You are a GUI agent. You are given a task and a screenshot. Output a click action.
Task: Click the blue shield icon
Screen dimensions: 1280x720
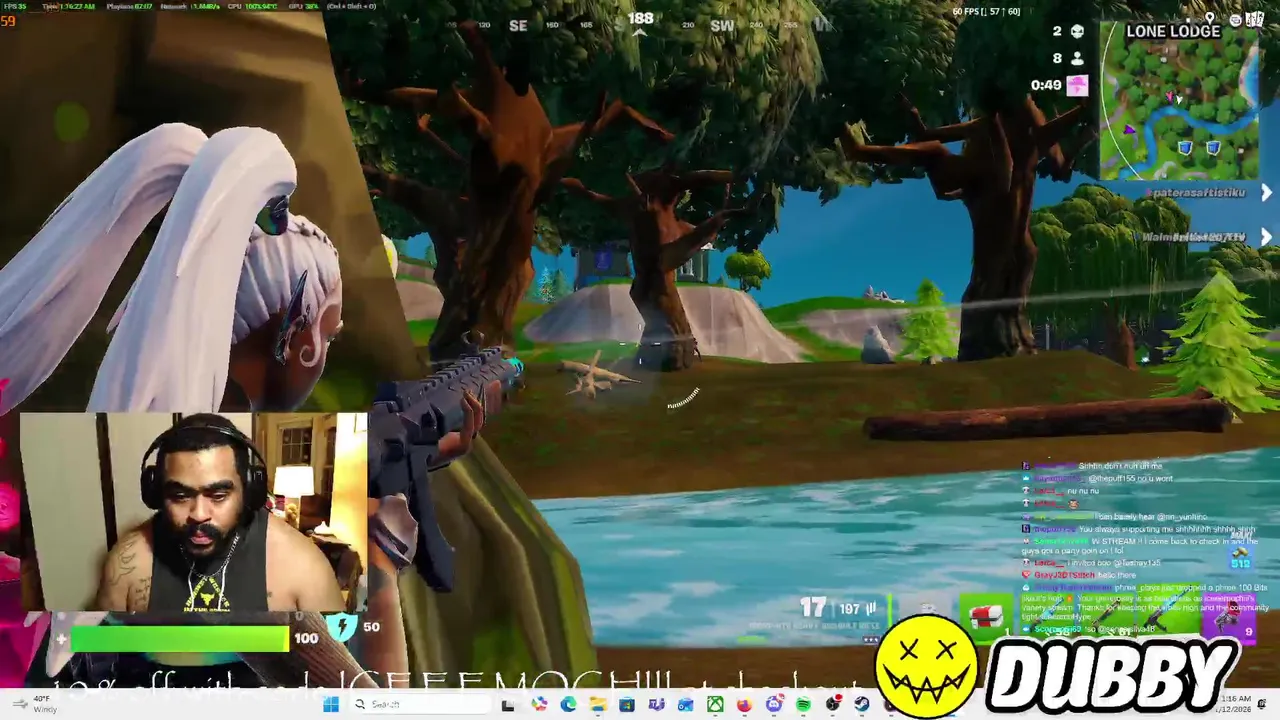coord(341,627)
